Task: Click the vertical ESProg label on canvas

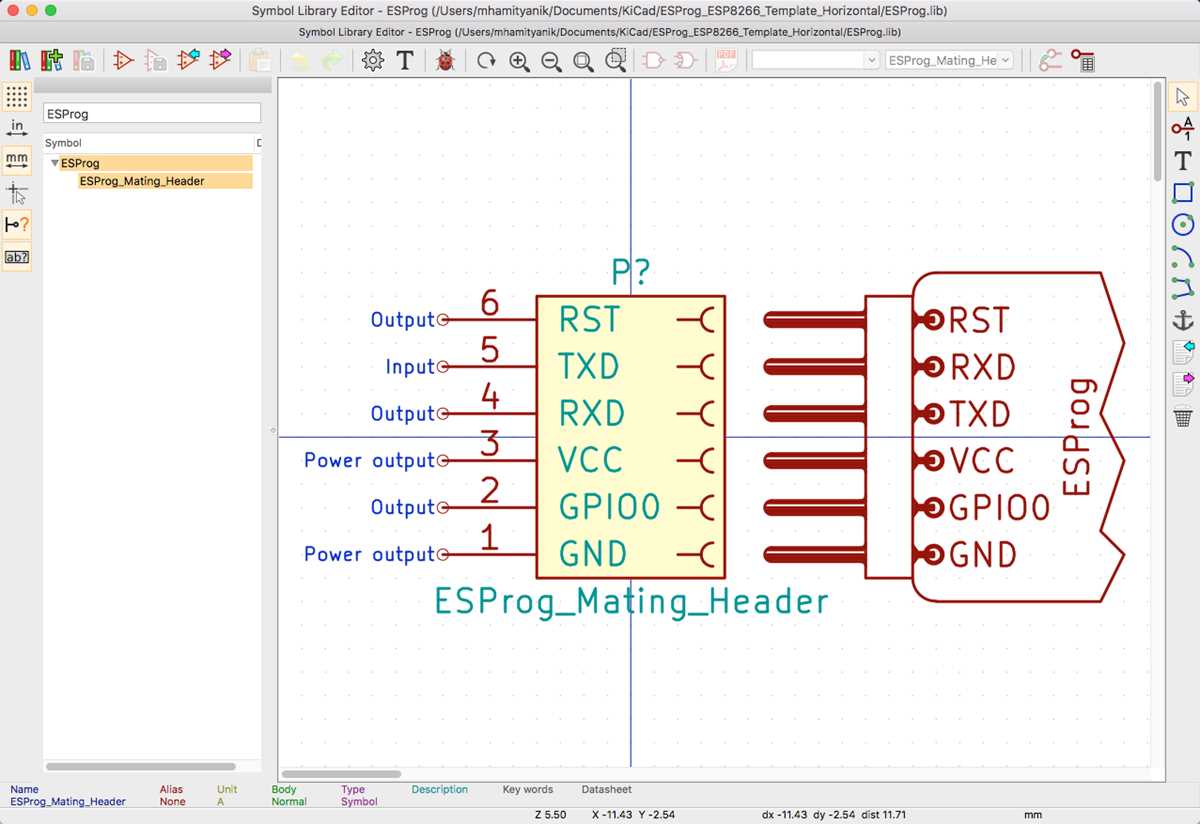Action: pyautogui.click(x=1077, y=436)
